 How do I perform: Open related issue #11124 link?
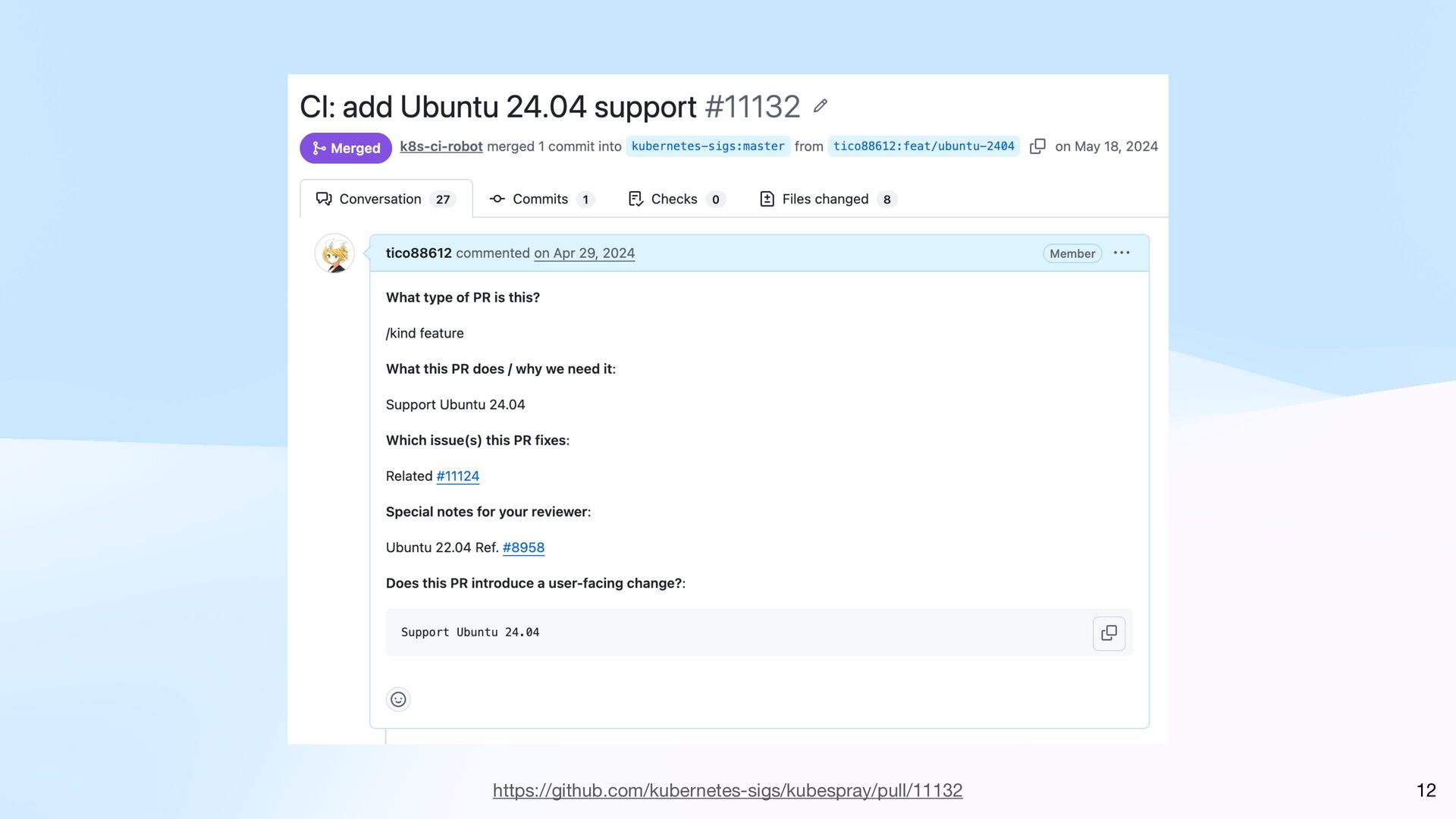[457, 476]
